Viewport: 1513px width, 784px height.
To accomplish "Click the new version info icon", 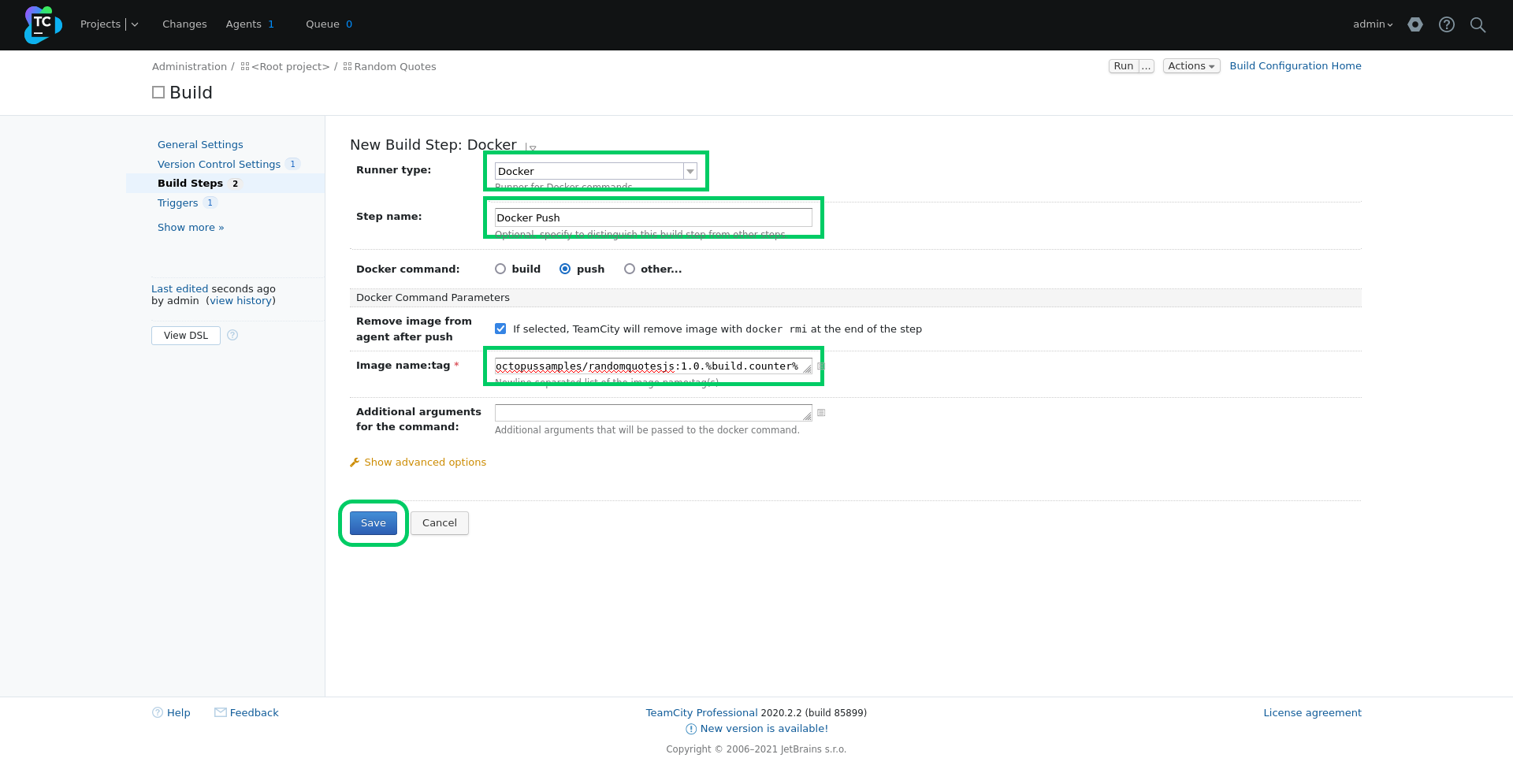I will 691,729.
